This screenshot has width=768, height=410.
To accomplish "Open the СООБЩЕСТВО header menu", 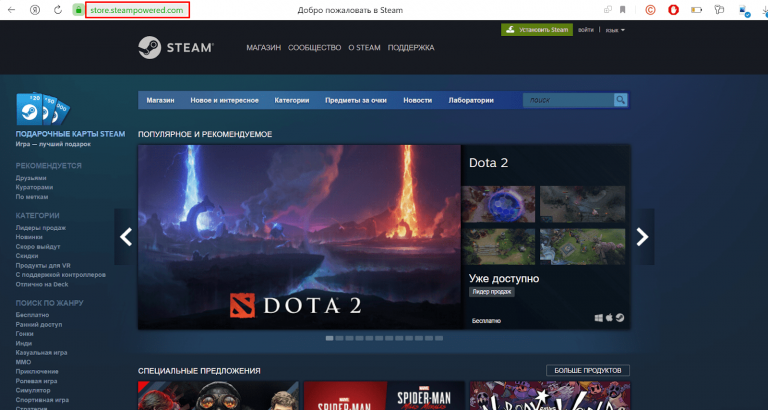I will (x=314, y=48).
